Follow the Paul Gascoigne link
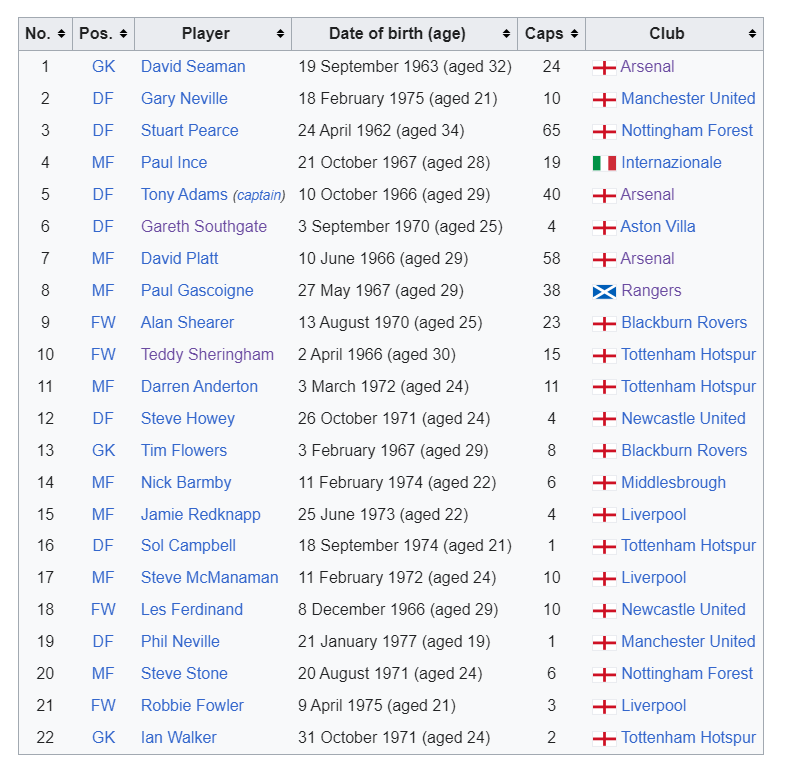789x773 pixels. pyautogui.click(x=197, y=290)
